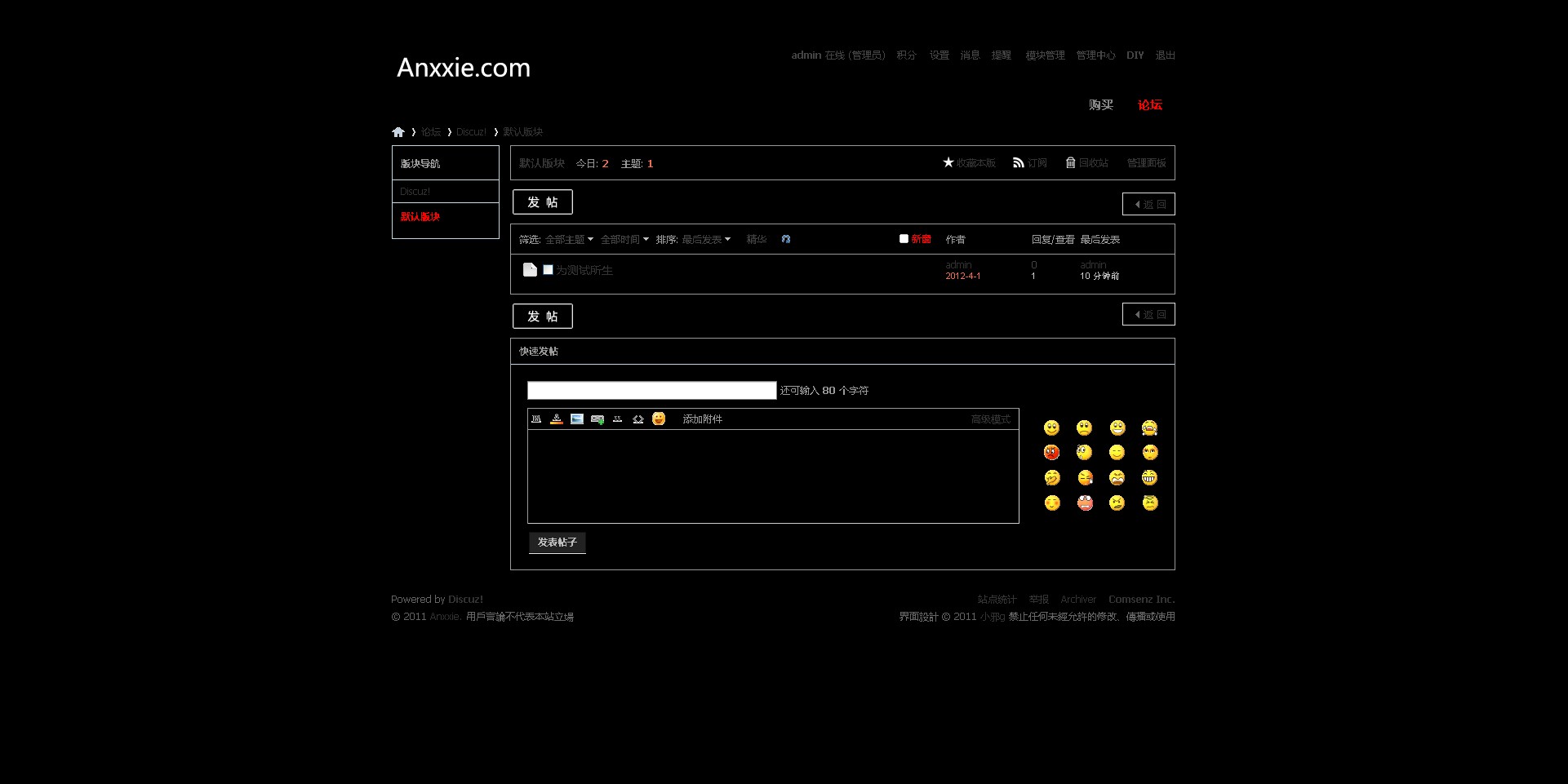Click the 10 分钟前 last post time
The image size is (1568, 784).
click(x=1099, y=277)
